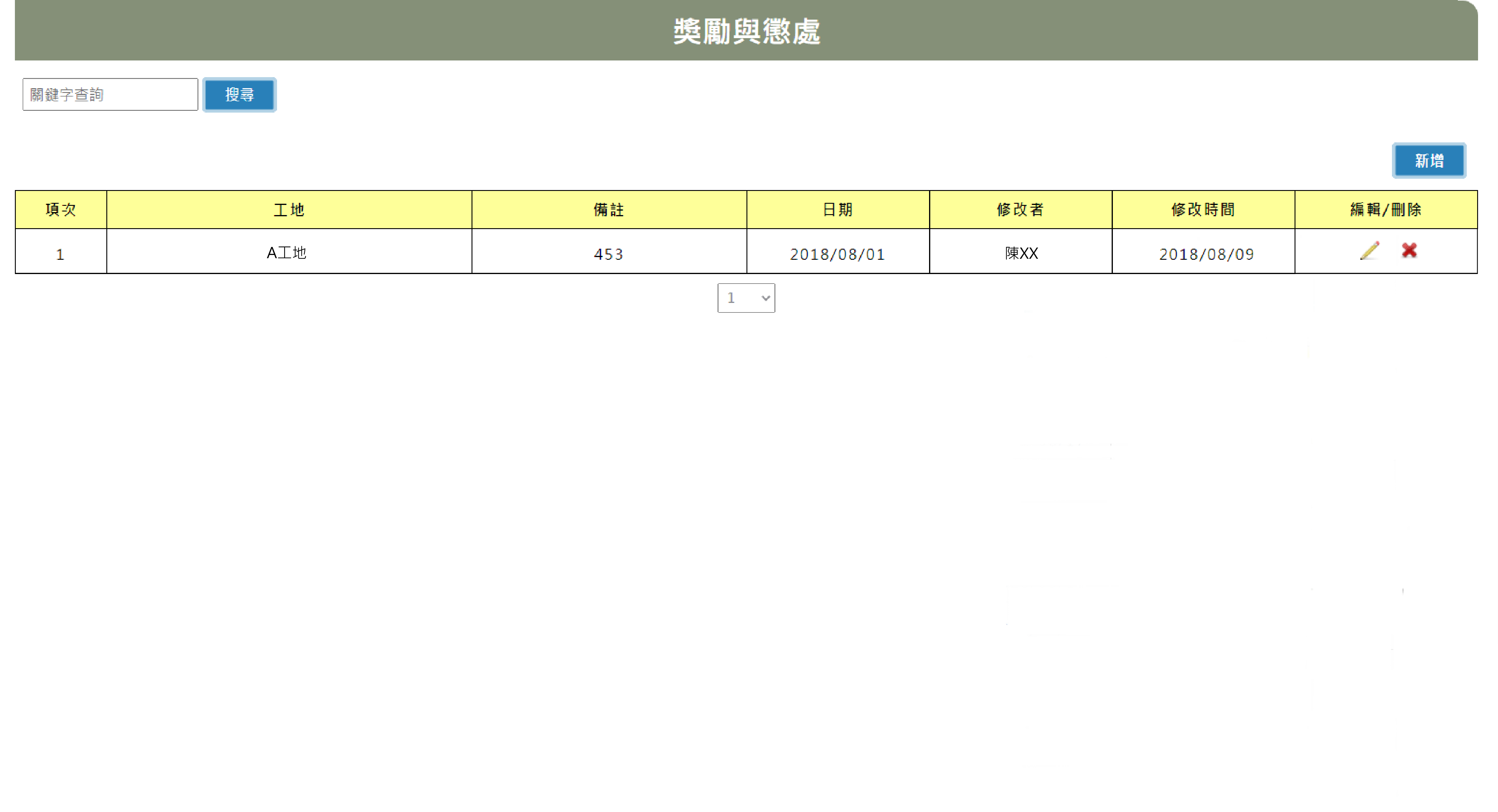Select the item number cell 1 in table

tap(61, 251)
